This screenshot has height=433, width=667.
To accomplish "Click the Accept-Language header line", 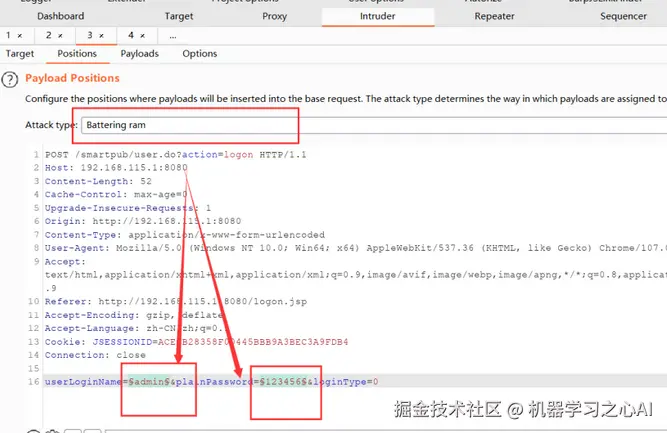I will click(x=137, y=328).
